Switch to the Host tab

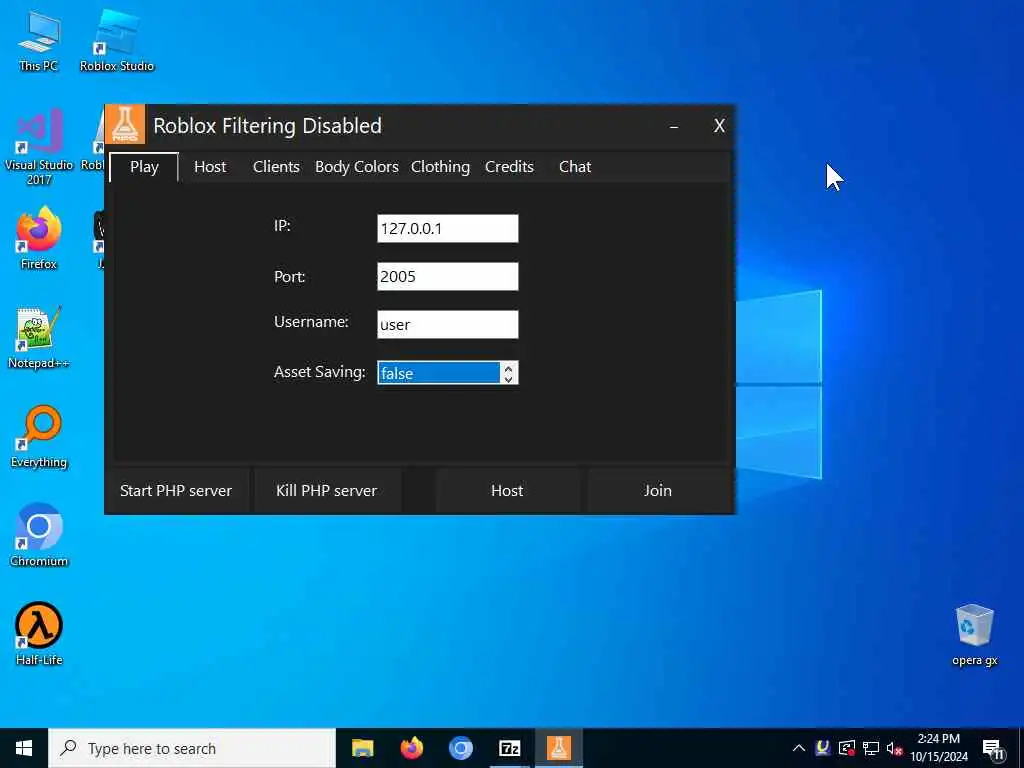(x=210, y=167)
